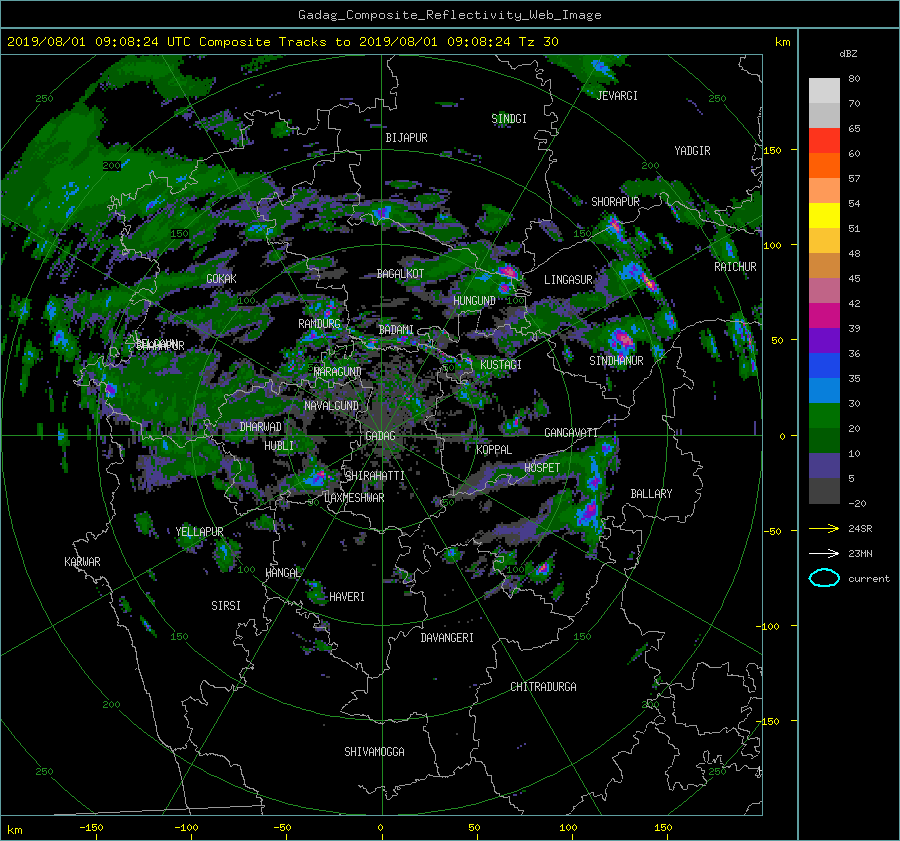
Task: Click the SINDHANUR city label
Action: pyautogui.click(x=616, y=361)
